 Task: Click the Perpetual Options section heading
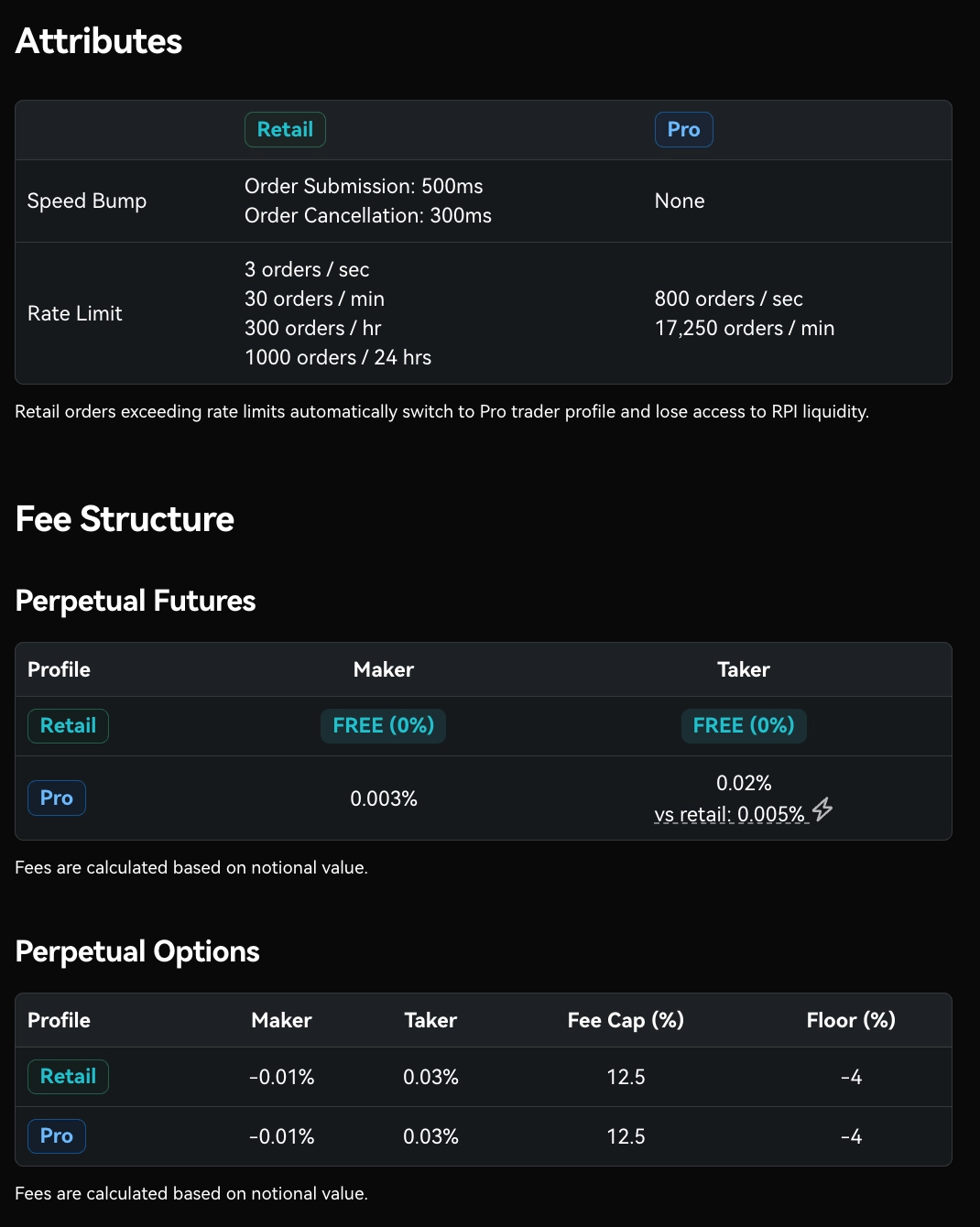pos(137,951)
